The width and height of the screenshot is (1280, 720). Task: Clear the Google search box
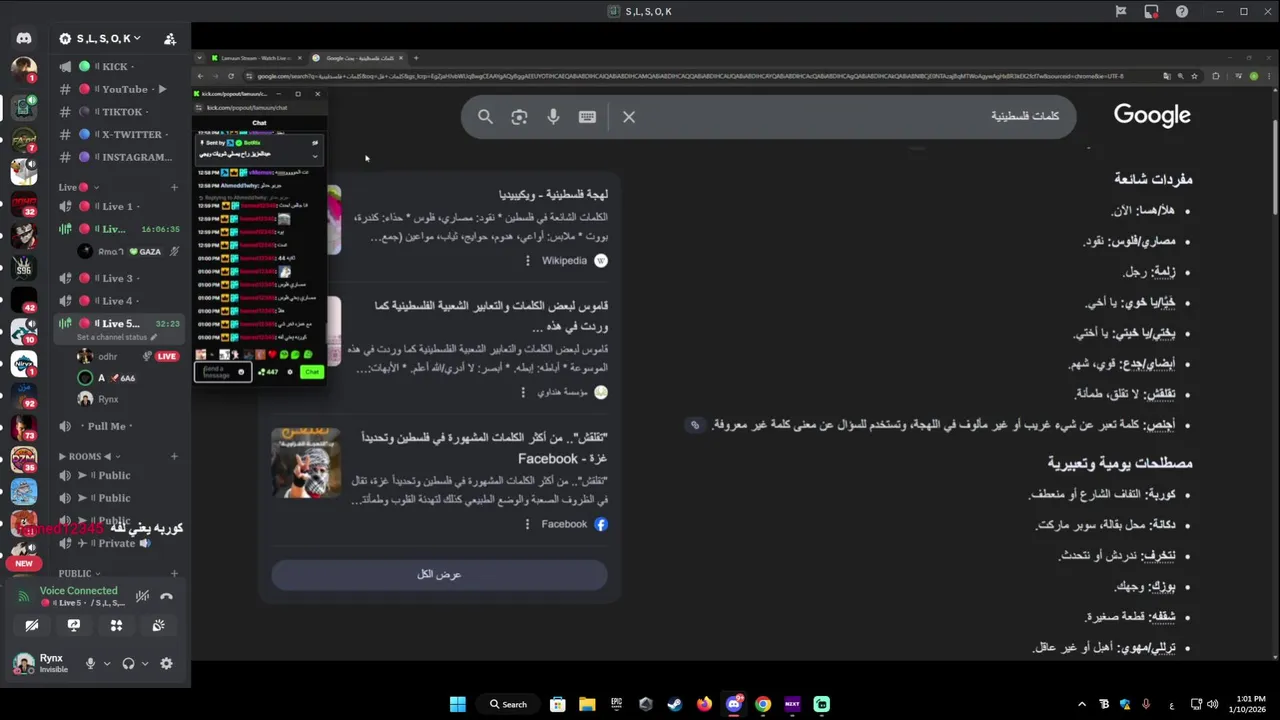point(629,117)
